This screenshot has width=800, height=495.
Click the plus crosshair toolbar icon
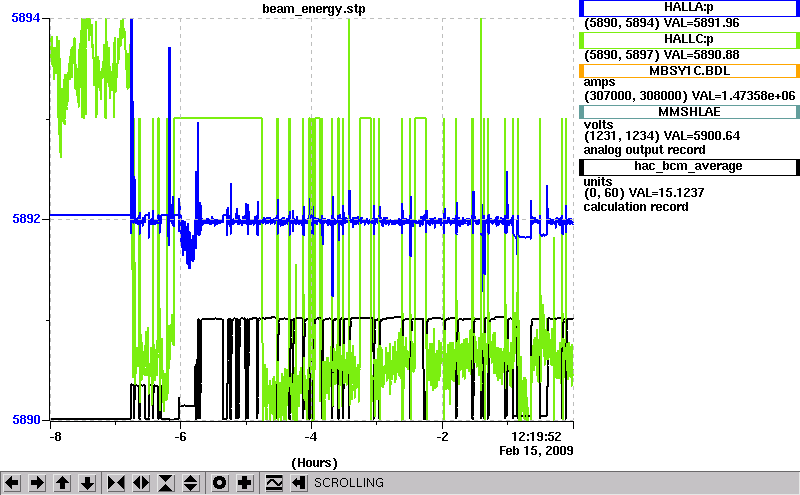[x=245, y=483]
